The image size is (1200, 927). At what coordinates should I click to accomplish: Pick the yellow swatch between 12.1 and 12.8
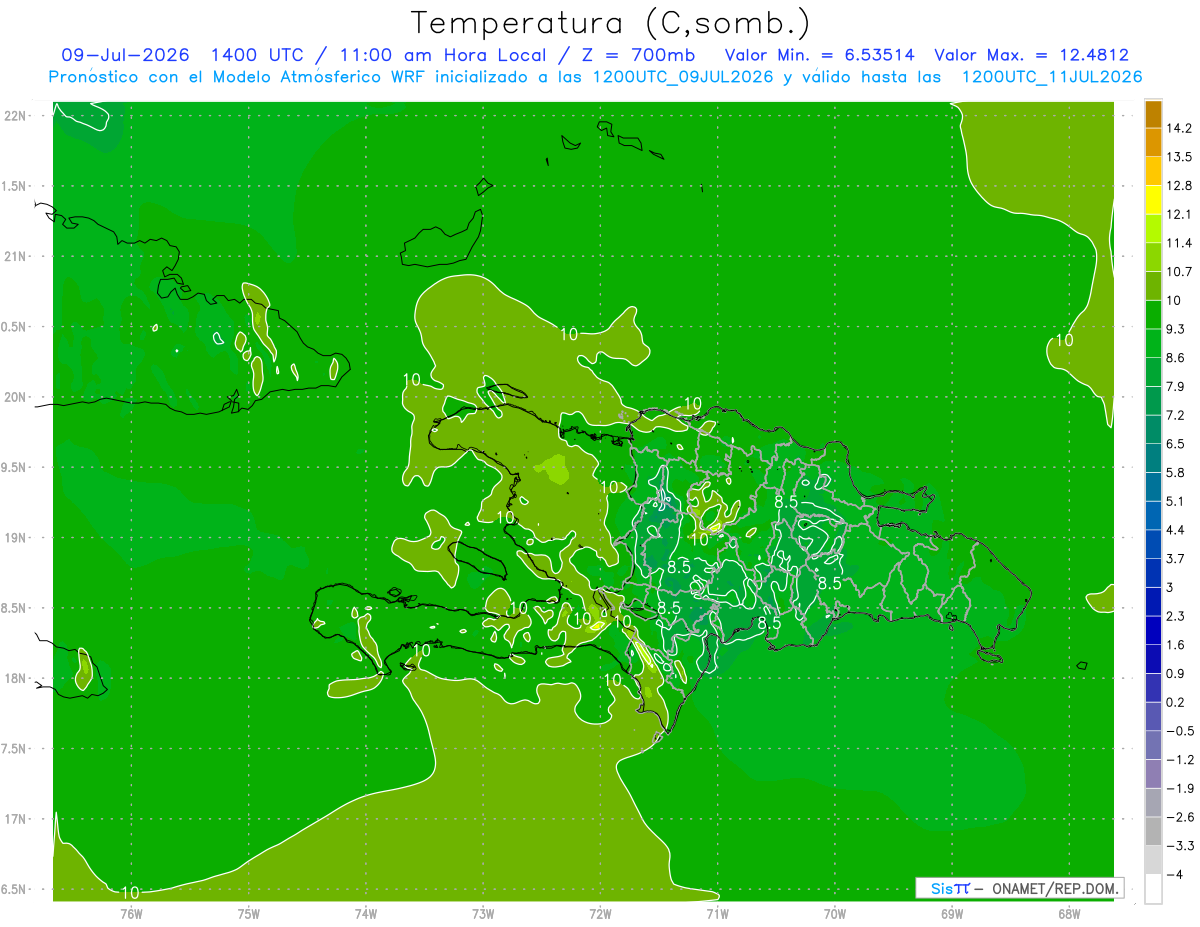pos(1153,200)
